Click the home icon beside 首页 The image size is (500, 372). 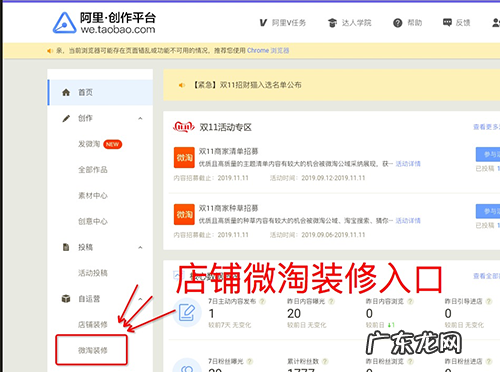click(66, 92)
